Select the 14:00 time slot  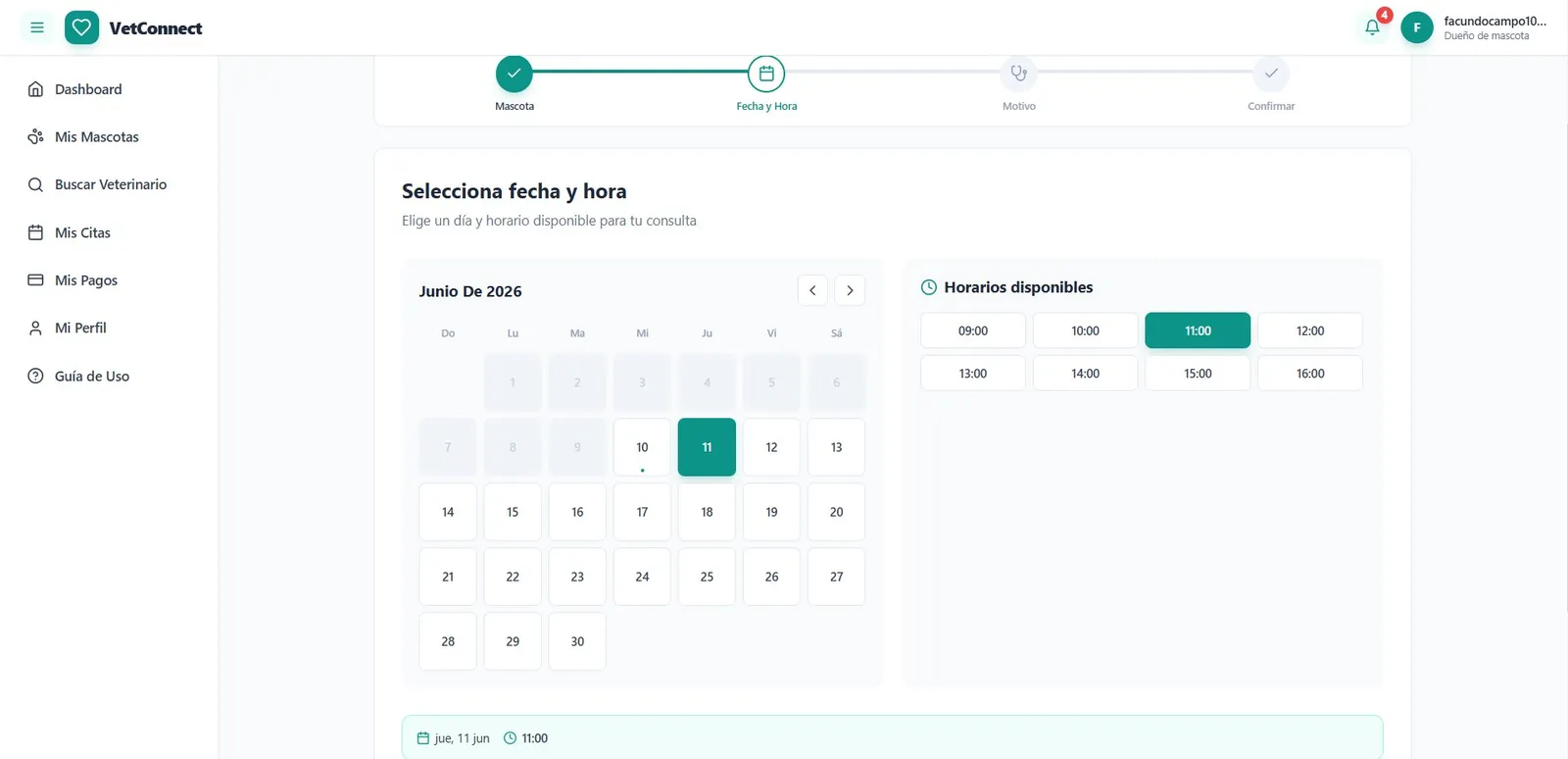1085,374
